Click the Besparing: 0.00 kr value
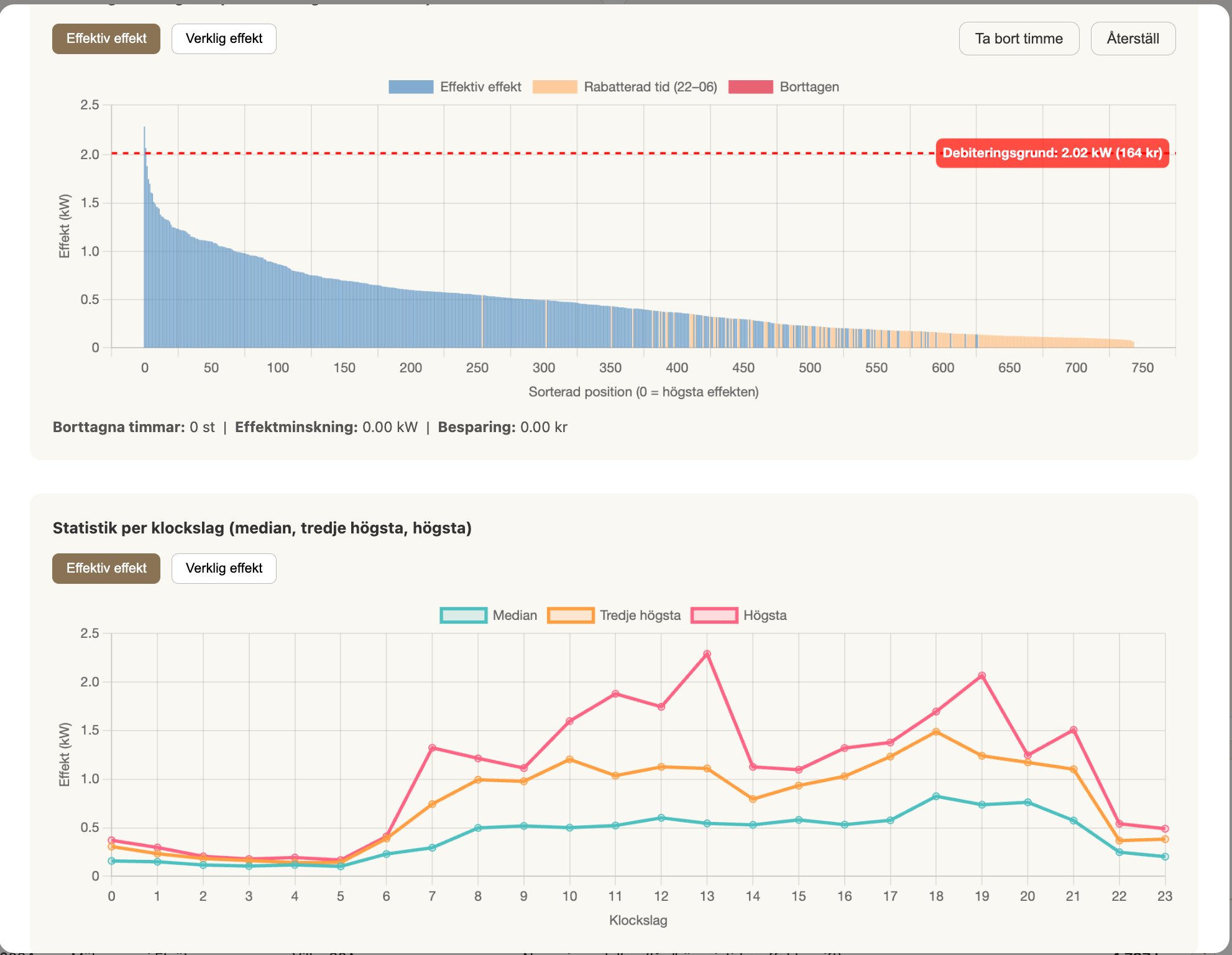Viewport: 1232px width, 955px height. pos(503,427)
